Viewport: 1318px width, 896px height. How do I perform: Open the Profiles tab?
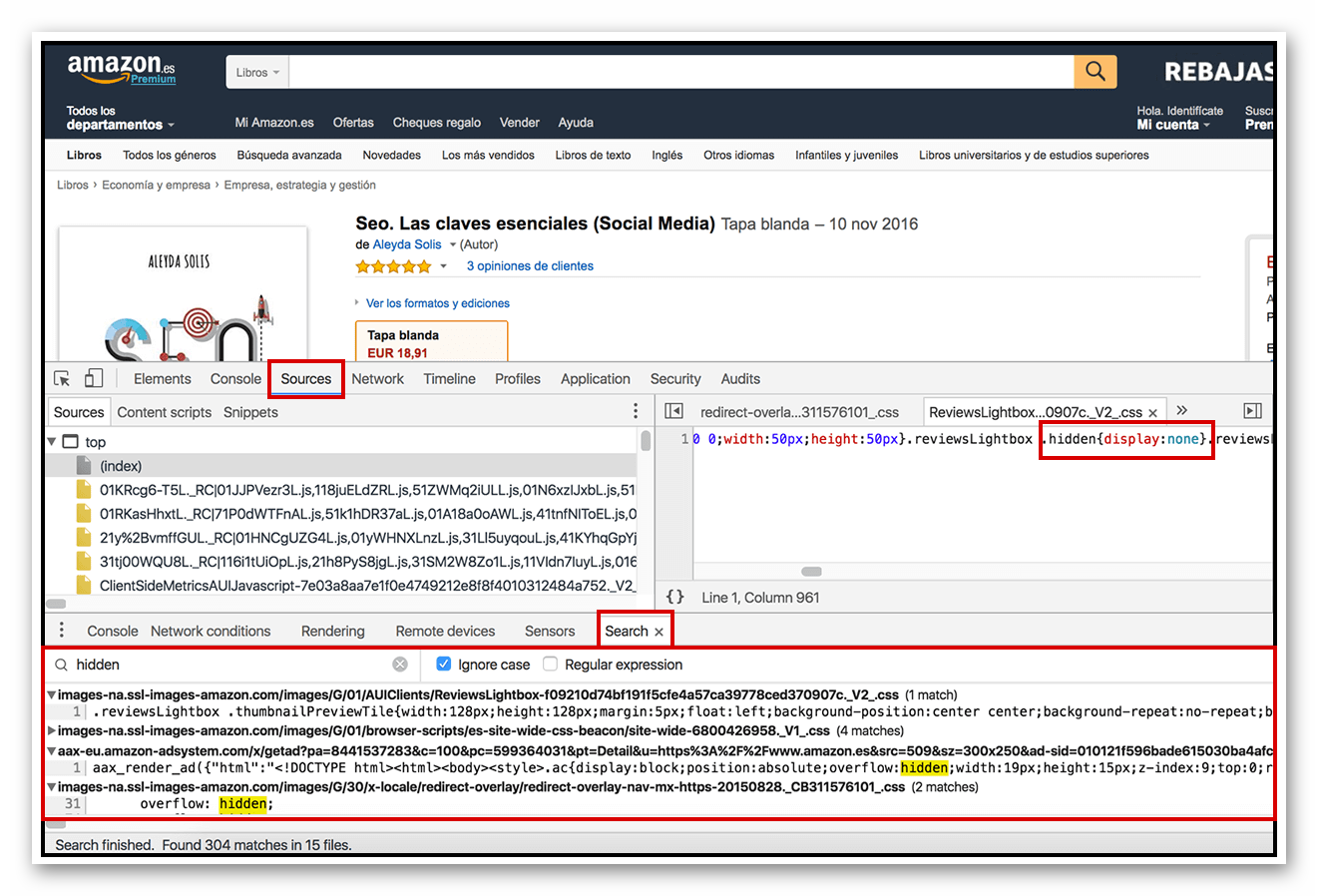coord(517,379)
